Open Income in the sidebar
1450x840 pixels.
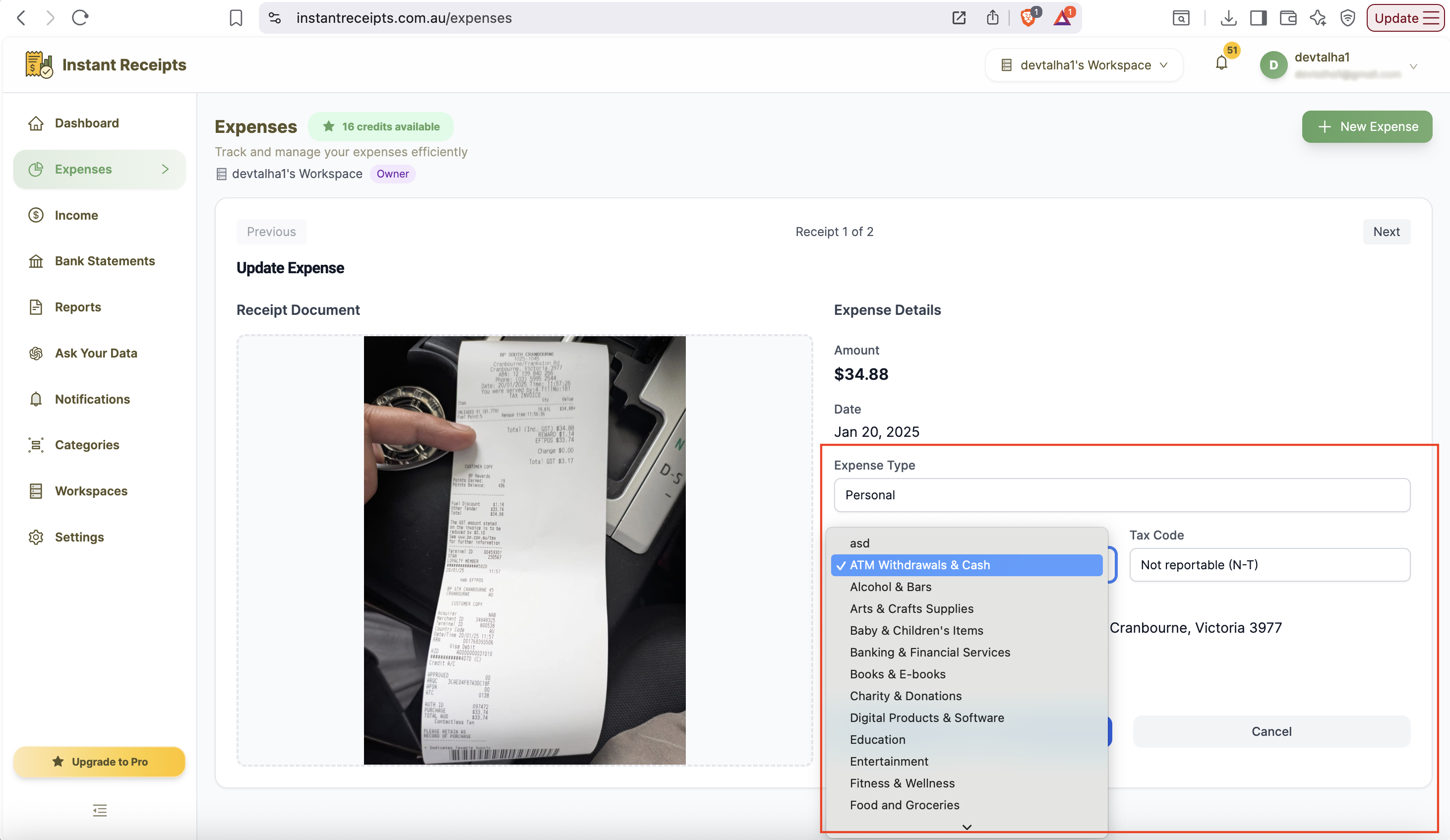click(100, 215)
